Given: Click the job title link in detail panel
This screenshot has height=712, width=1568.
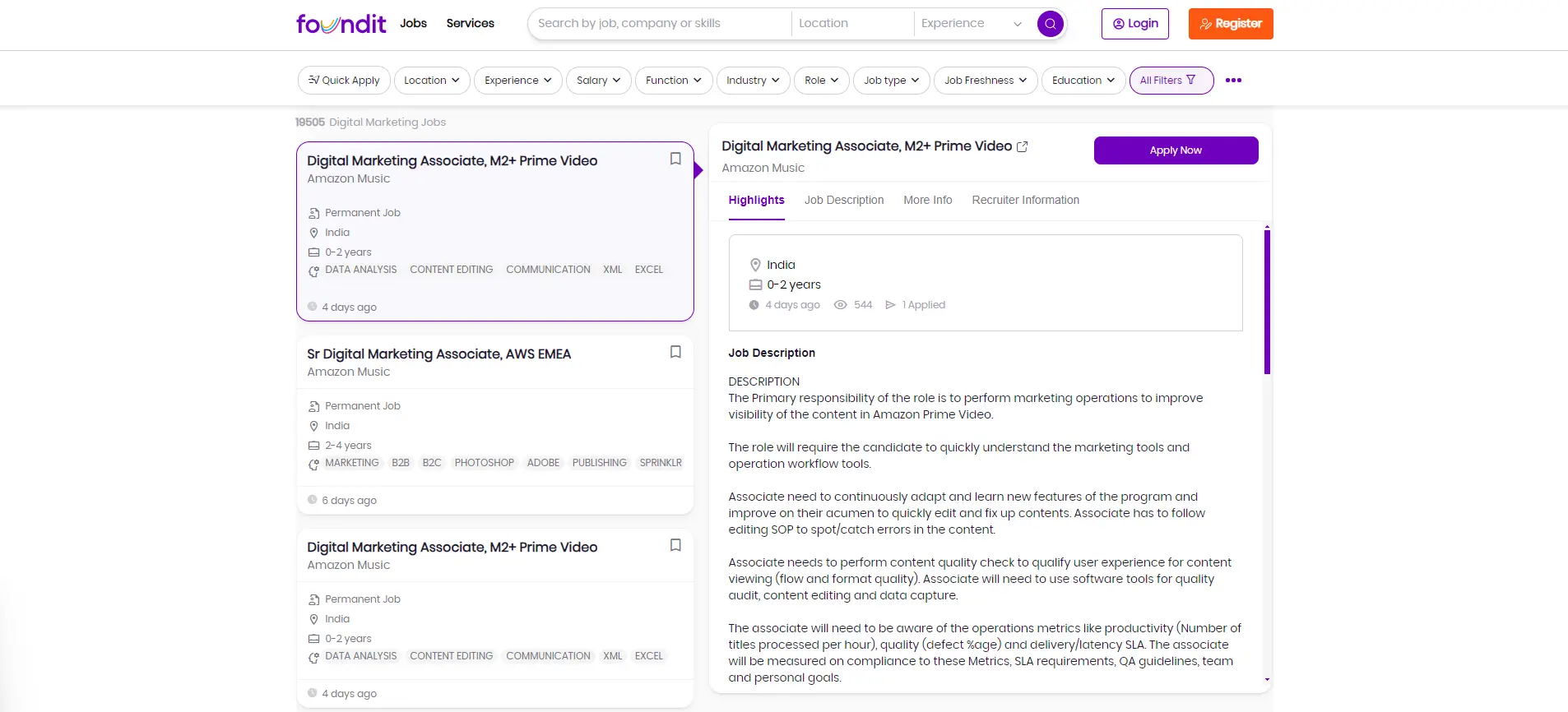Looking at the screenshot, I should click(x=866, y=146).
